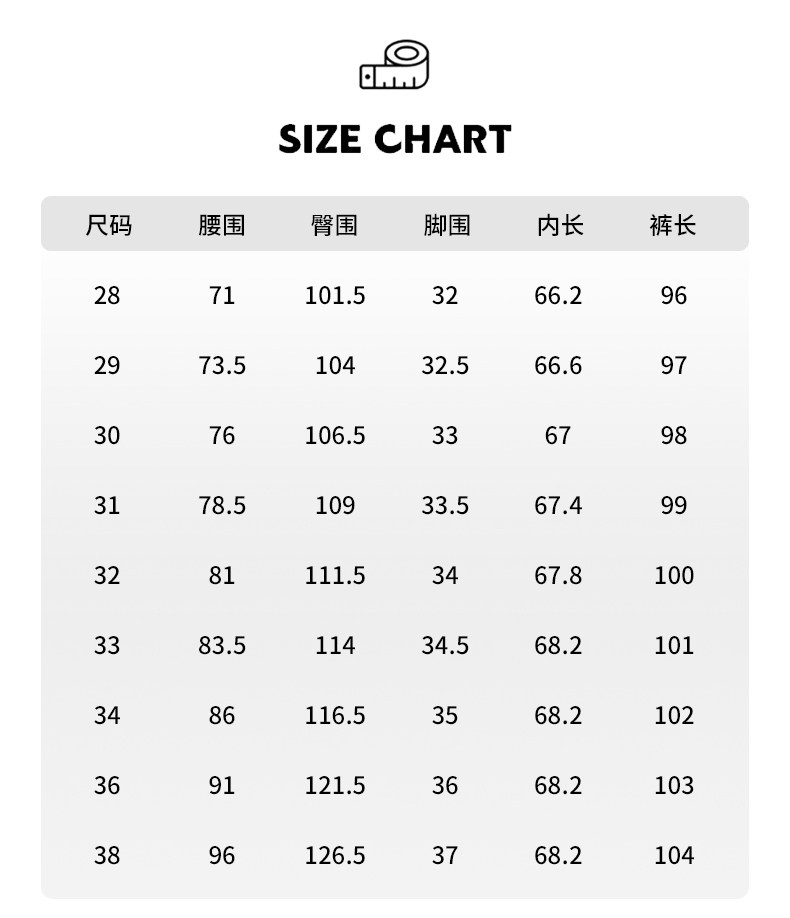Select hip value 101.5 cell
Image resolution: width=790 pixels, height=918 pixels.
335,296
